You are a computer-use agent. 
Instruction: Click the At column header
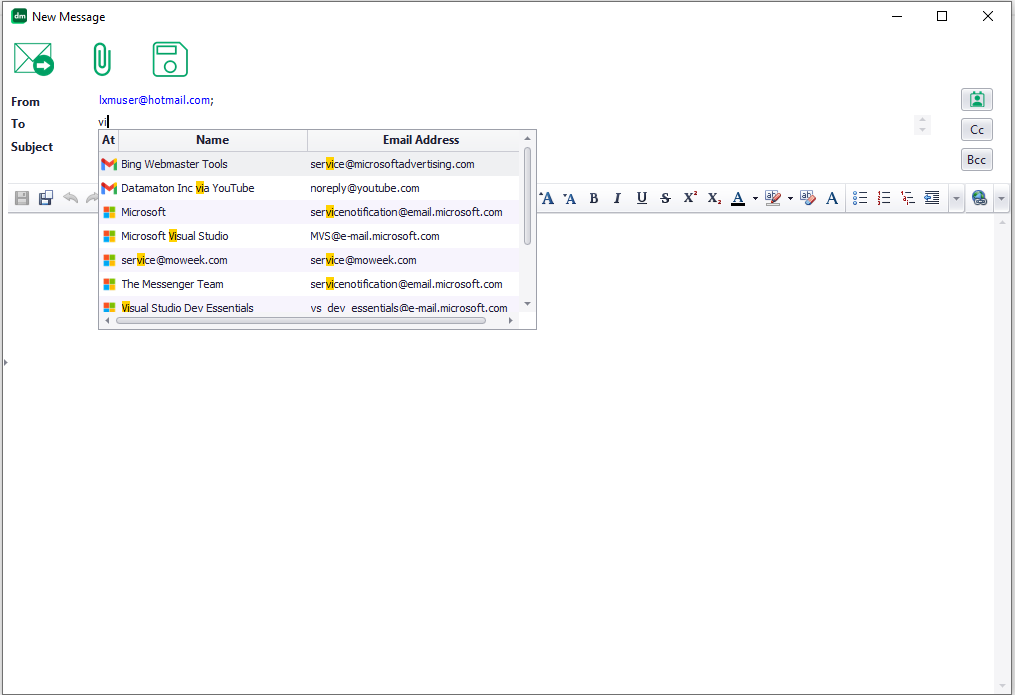[109, 140]
